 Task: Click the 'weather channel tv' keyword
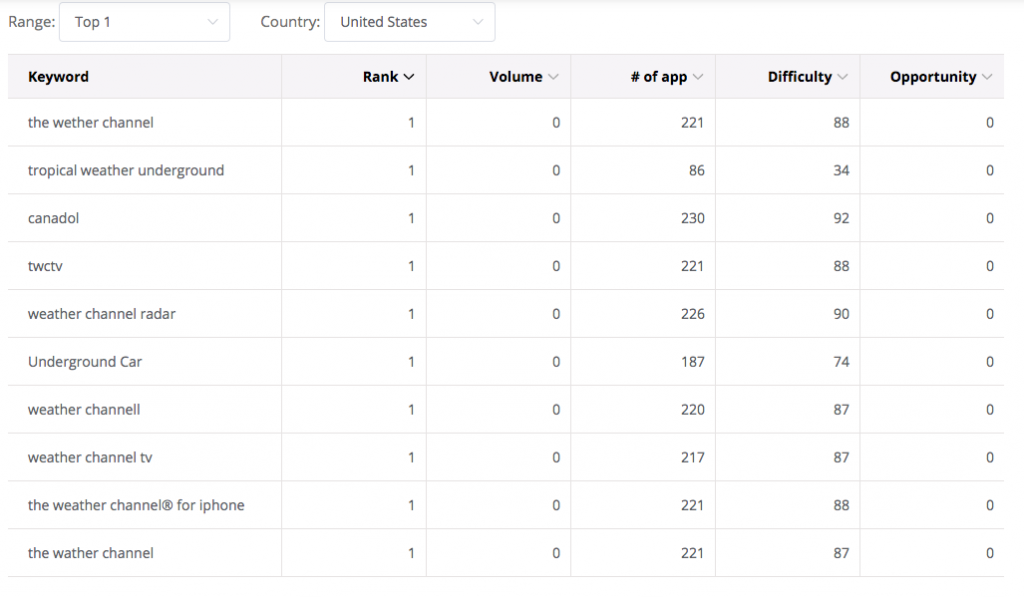click(90, 457)
